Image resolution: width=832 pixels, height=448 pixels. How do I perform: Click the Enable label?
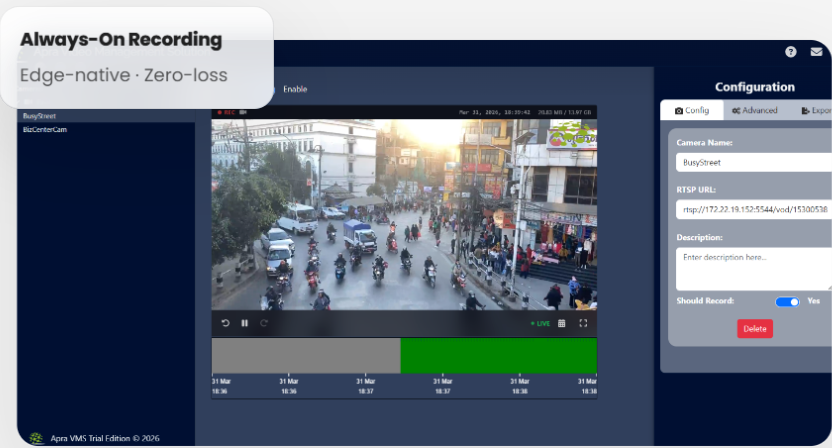[295, 89]
